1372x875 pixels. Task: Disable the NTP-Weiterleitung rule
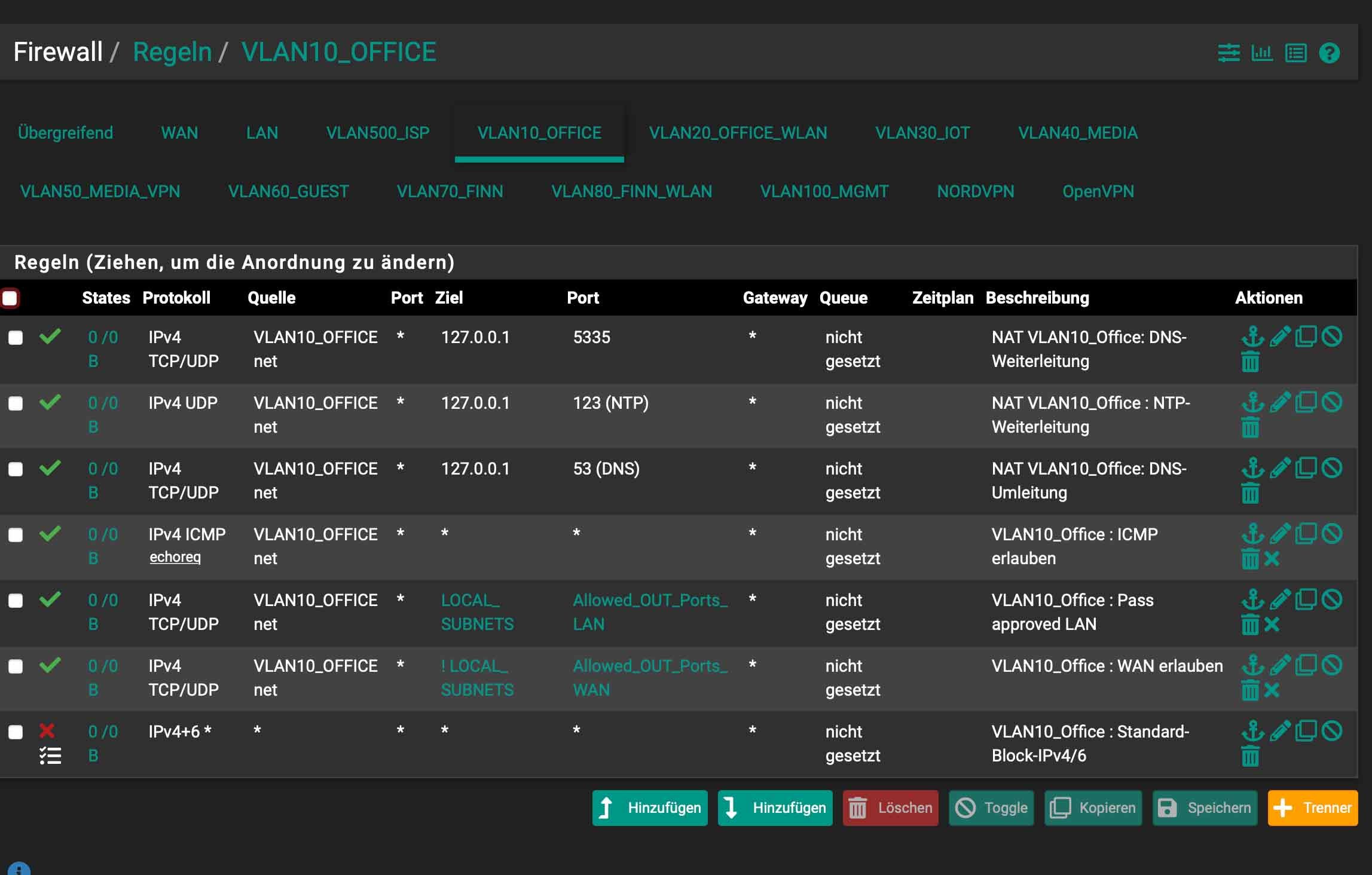point(1332,402)
